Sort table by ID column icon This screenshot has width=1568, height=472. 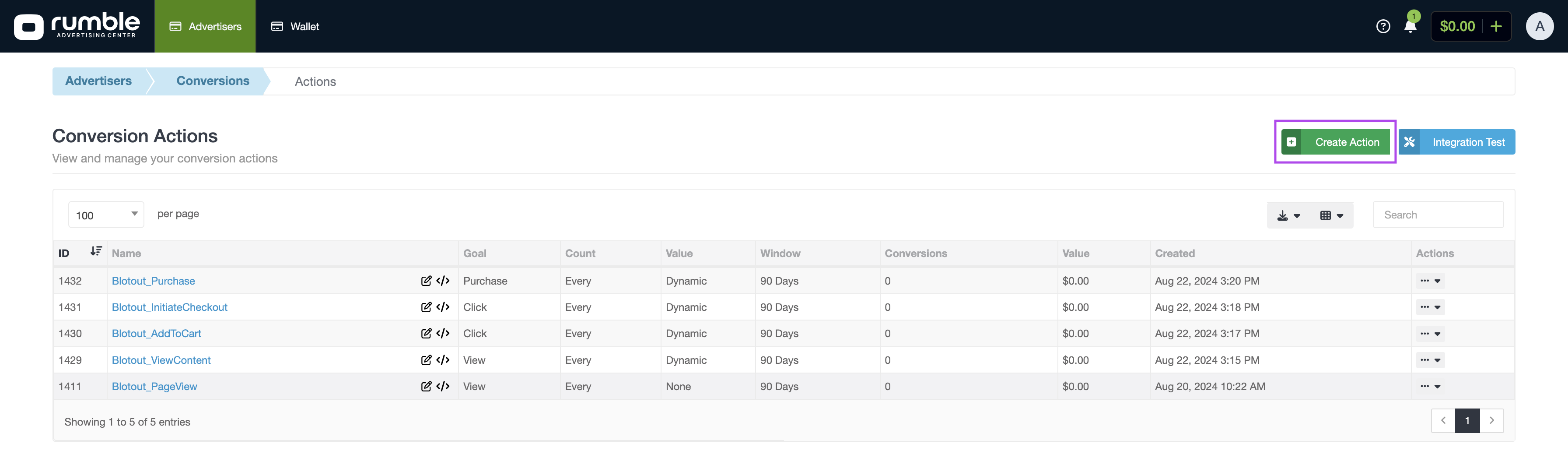tap(95, 251)
